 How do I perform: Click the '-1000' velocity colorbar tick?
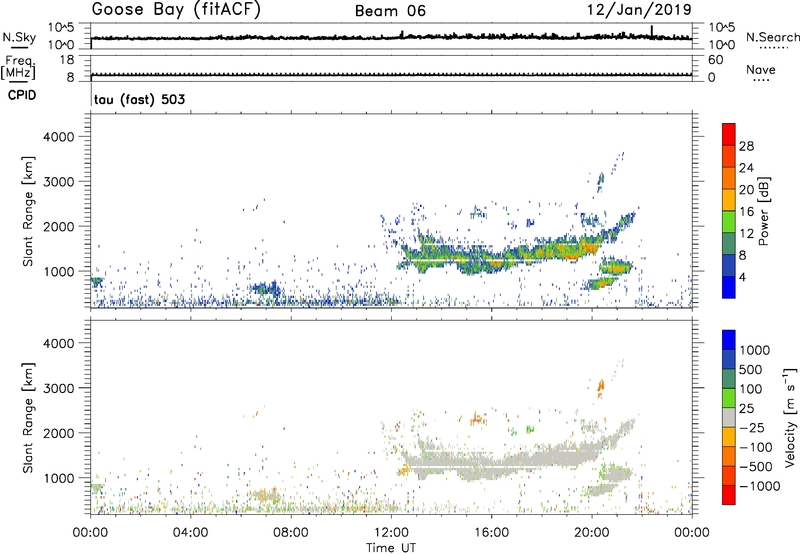759,486
